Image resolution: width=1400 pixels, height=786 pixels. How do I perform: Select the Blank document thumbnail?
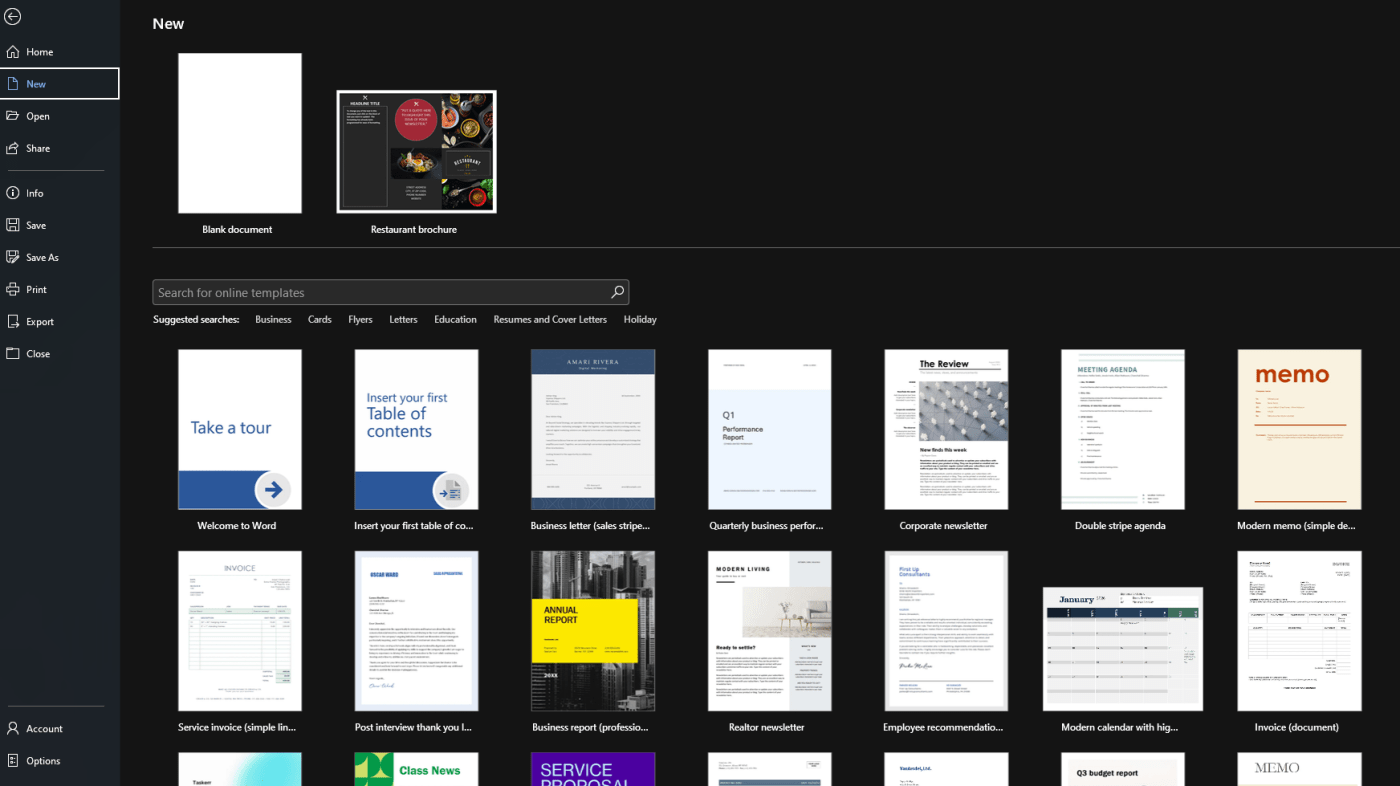click(x=240, y=133)
